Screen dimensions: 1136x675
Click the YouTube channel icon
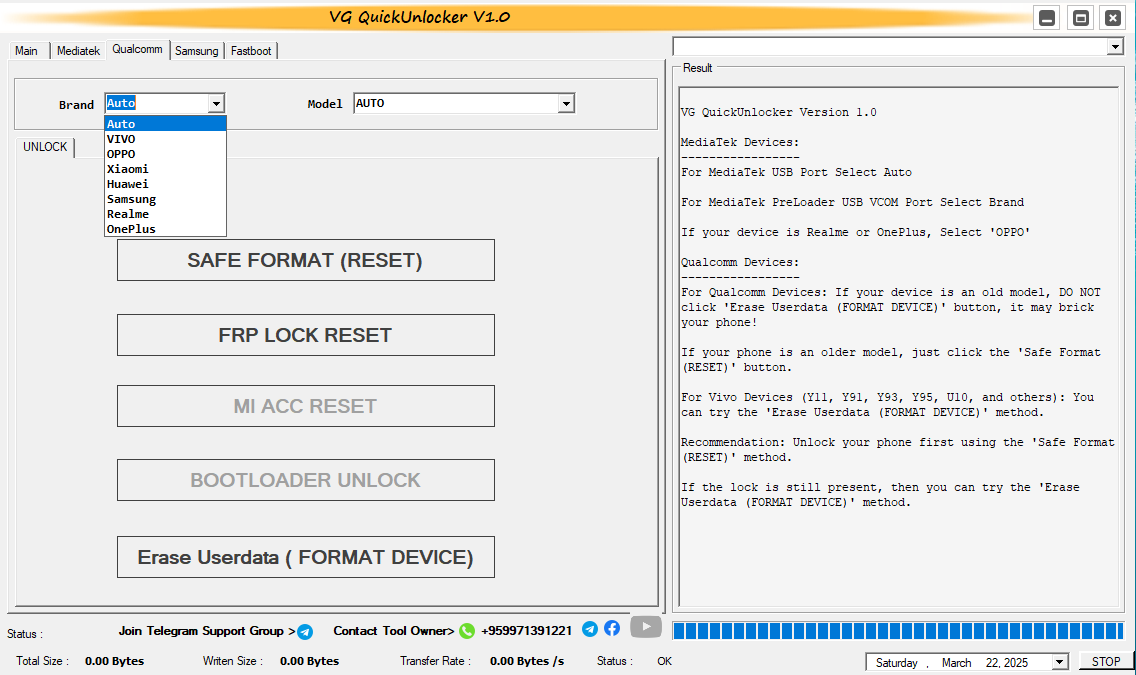pos(645,627)
